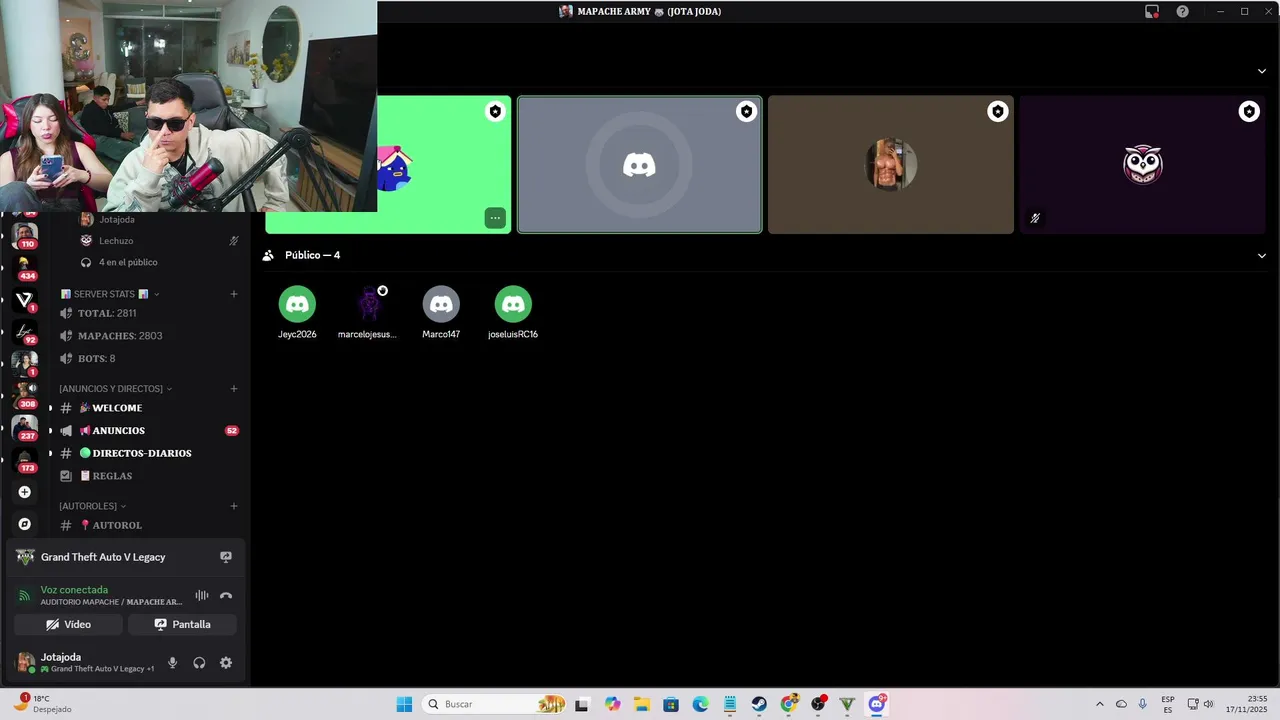Click green voice connection signal icon
This screenshot has height=720, width=1280.
click(25, 596)
